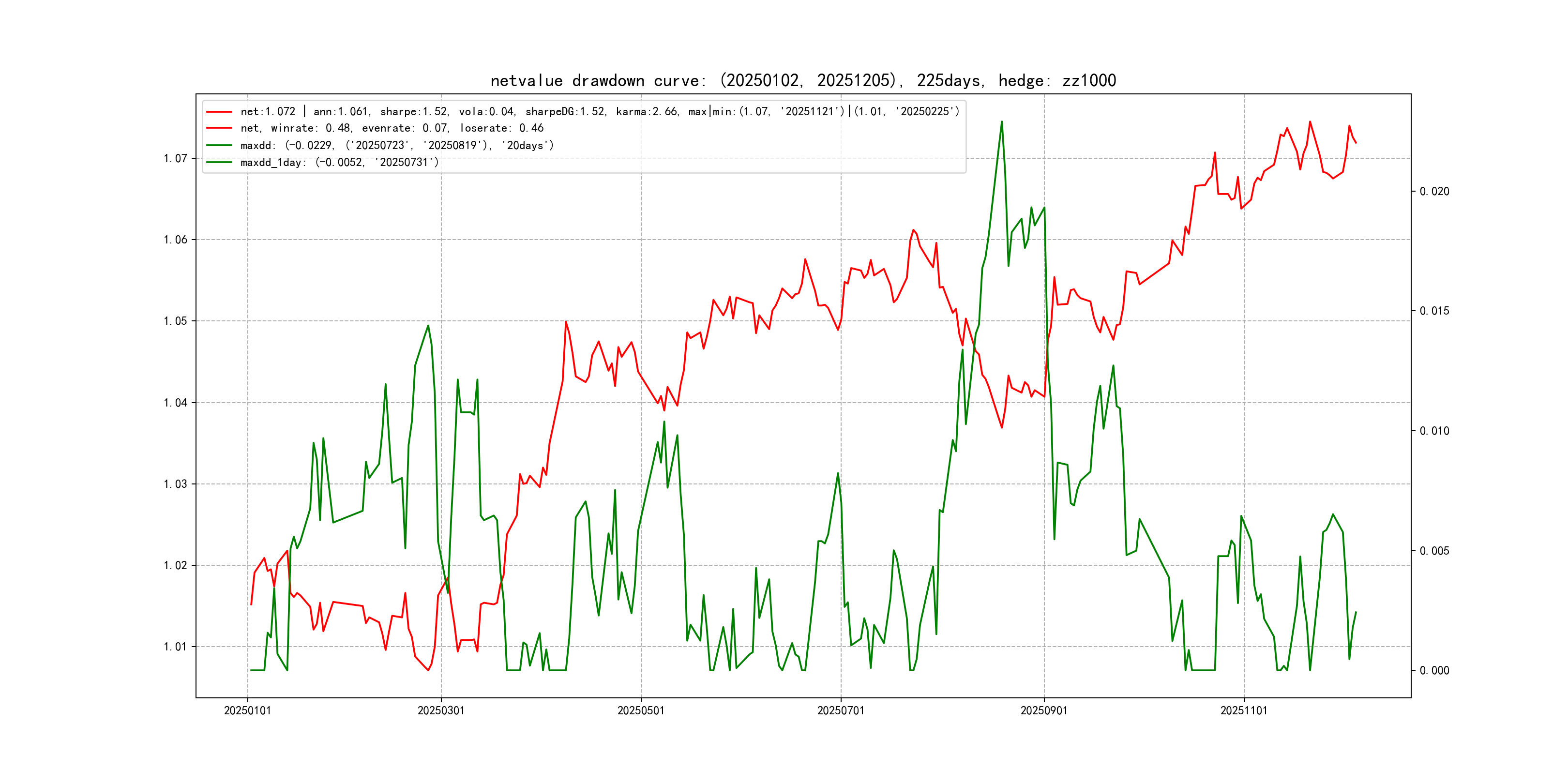Screen dimensions: 1568x784
Task: Click the green maxdd legend line swatch
Action: [x=219, y=146]
